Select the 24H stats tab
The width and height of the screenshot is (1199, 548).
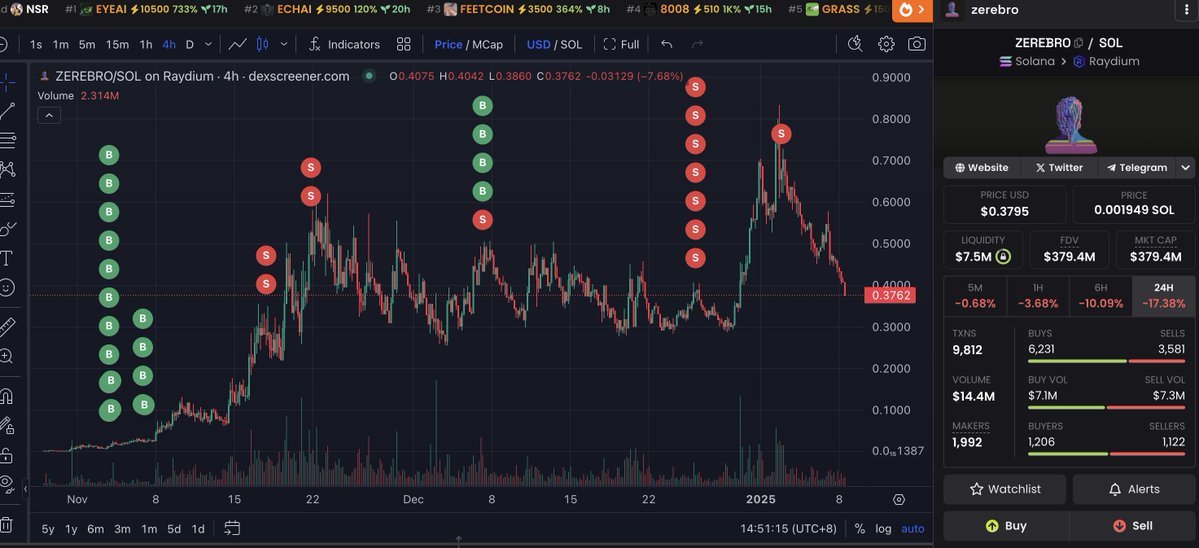pyautogui.click(x=1163, y=295)
